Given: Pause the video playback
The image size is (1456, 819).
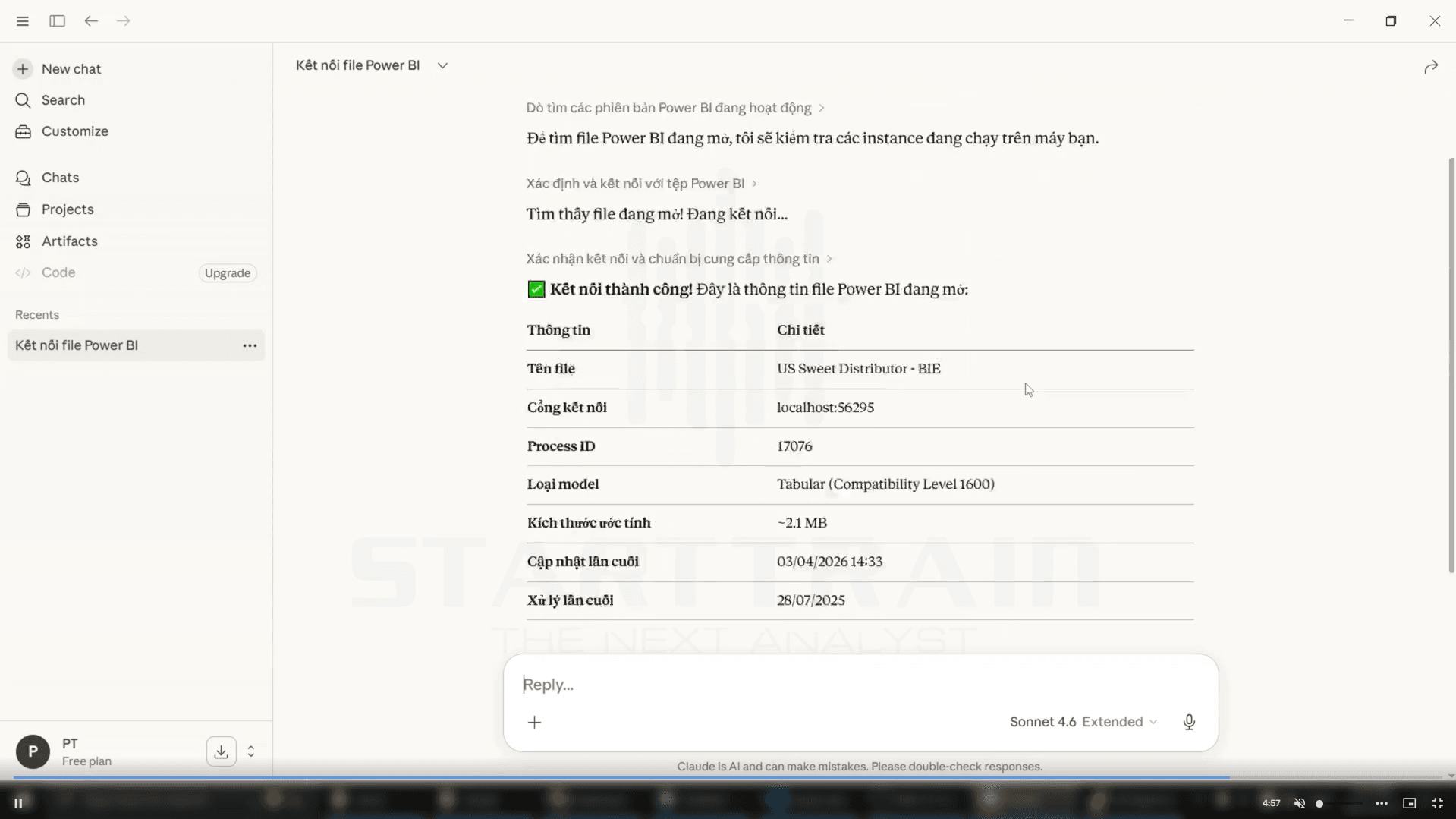Looking at the screenshot, I should (18, 803).
